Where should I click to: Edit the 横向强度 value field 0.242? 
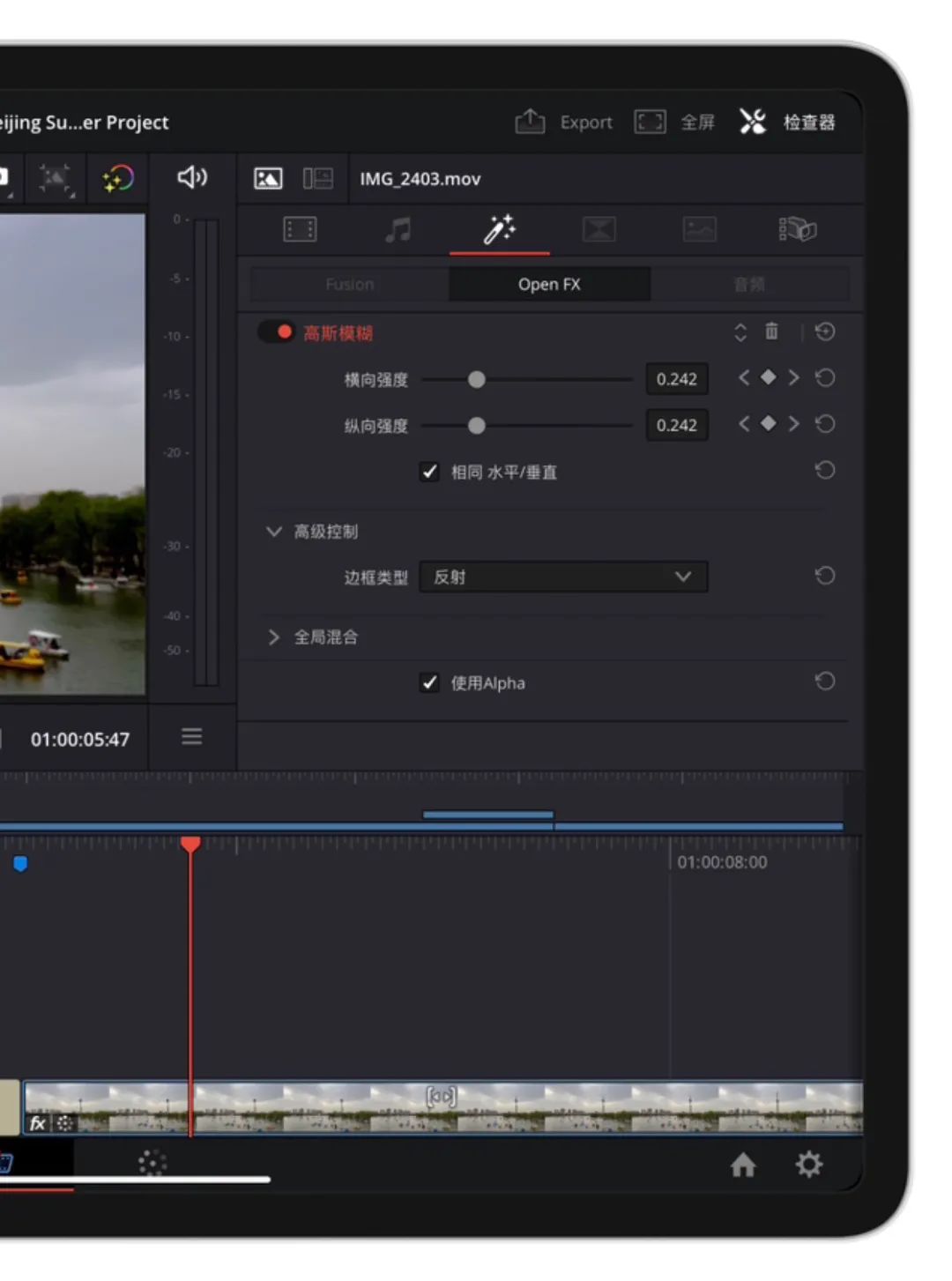pos(677,379)
